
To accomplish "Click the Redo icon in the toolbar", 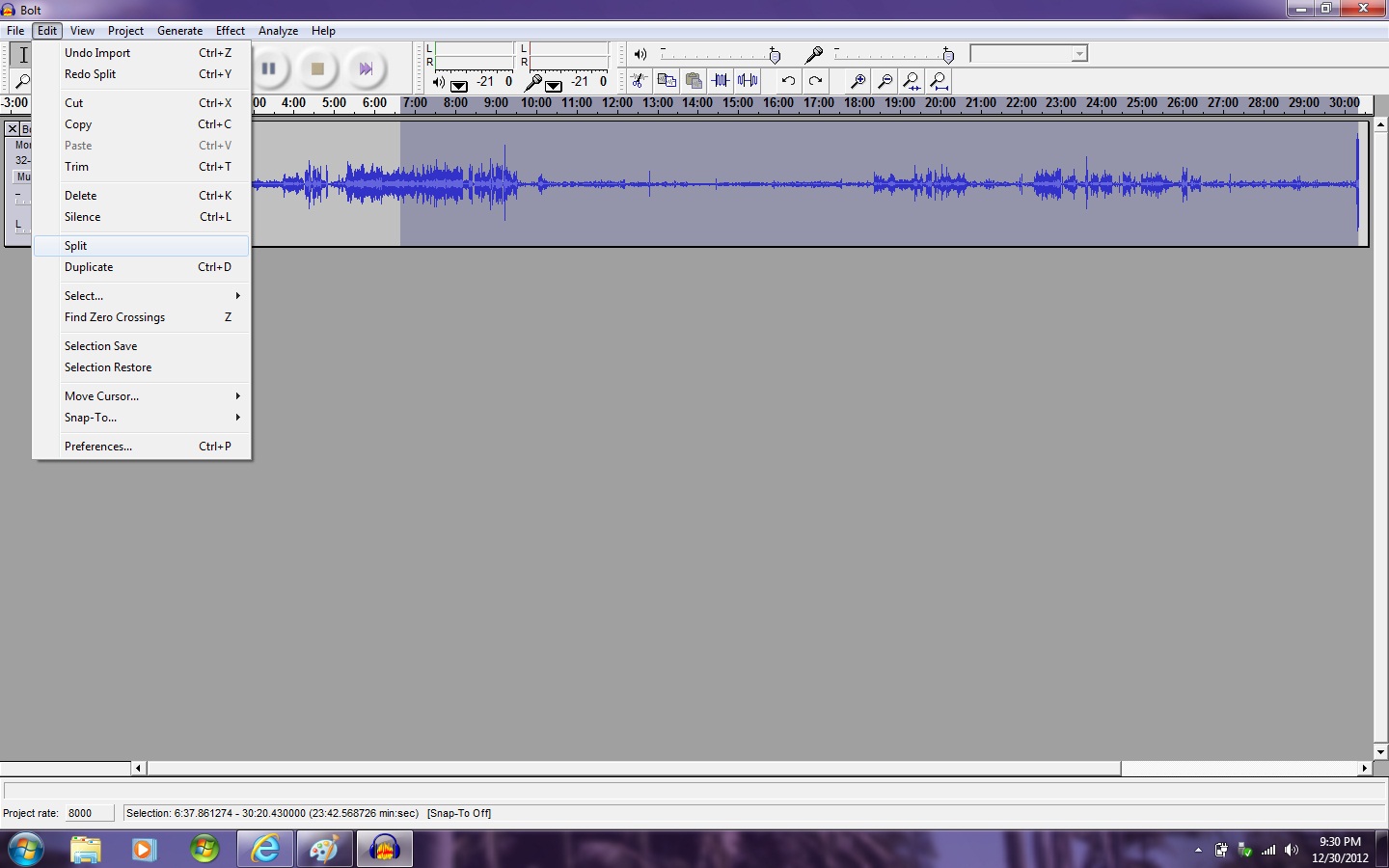I will 815,81.
